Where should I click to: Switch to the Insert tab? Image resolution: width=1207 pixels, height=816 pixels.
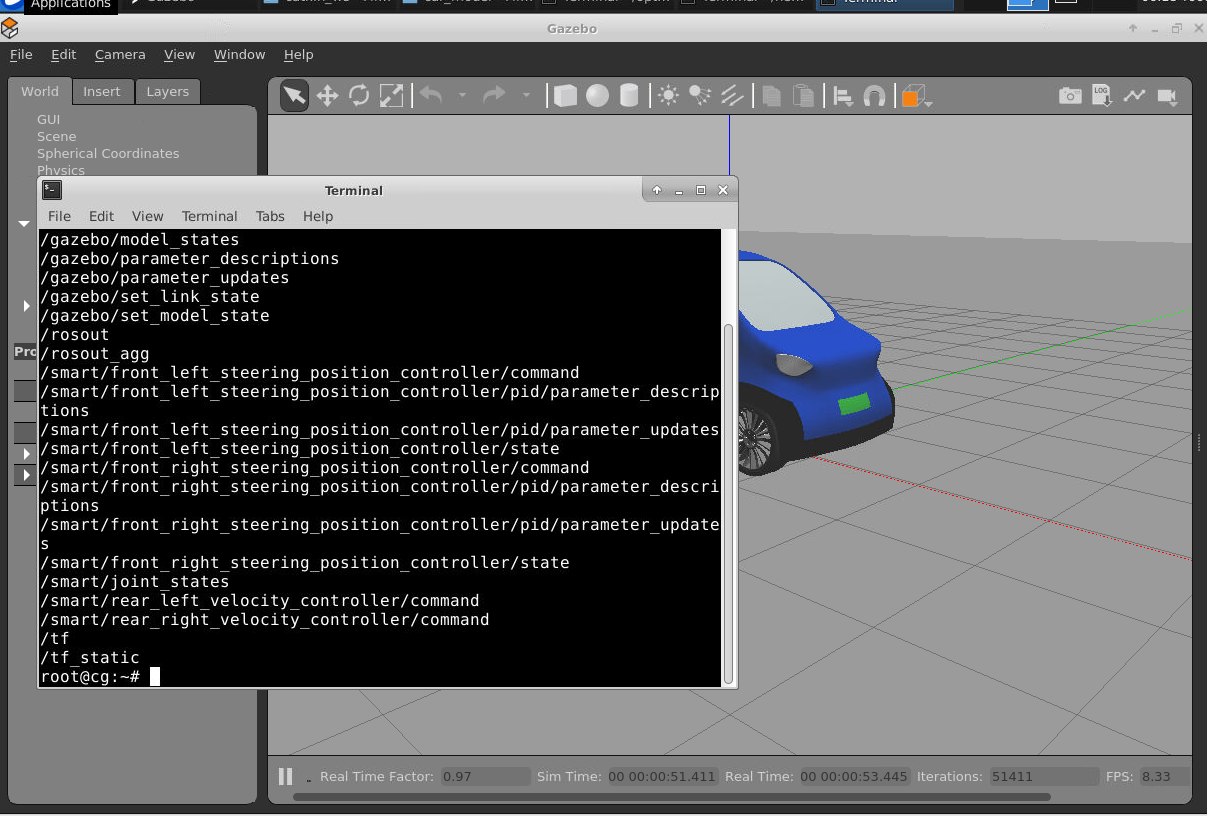102,91
